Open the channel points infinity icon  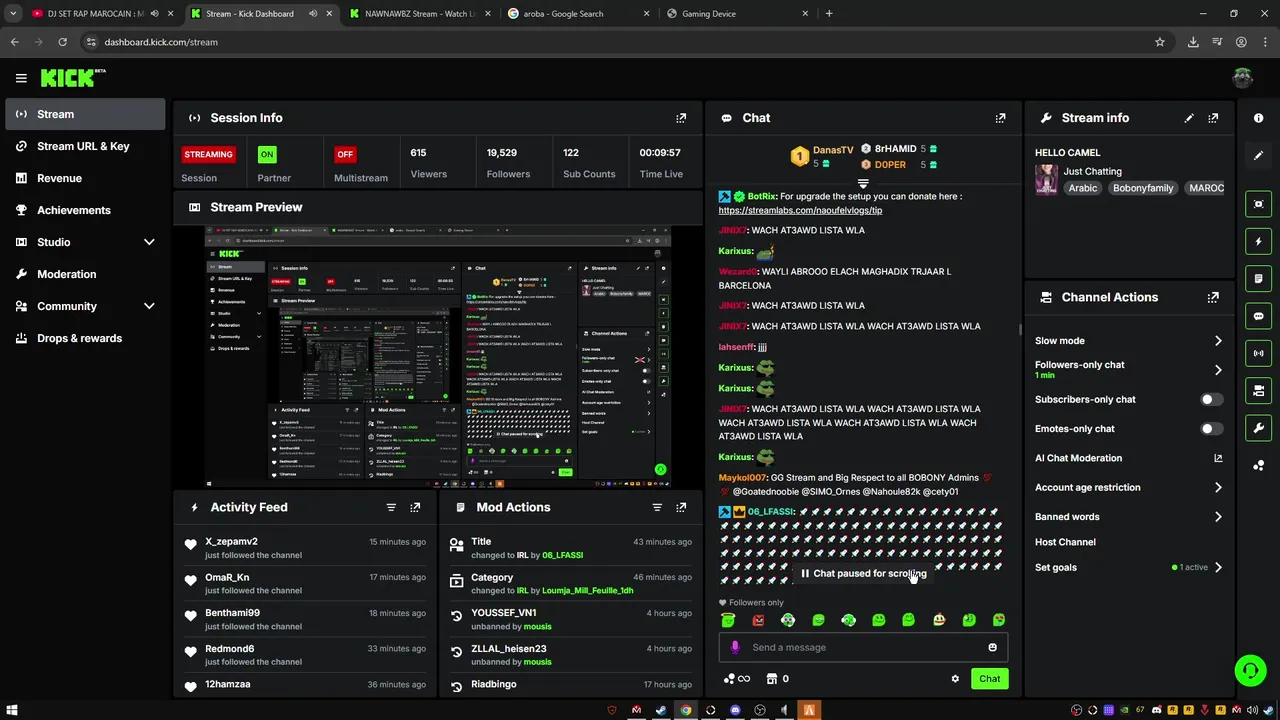tap(736, 679)
